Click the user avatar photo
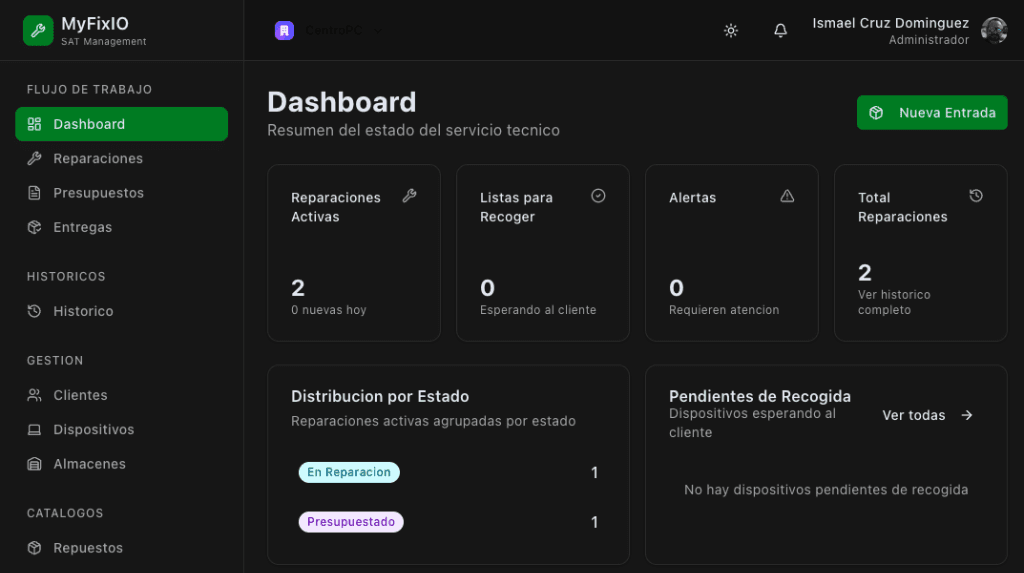 click(x=994, y=30)
